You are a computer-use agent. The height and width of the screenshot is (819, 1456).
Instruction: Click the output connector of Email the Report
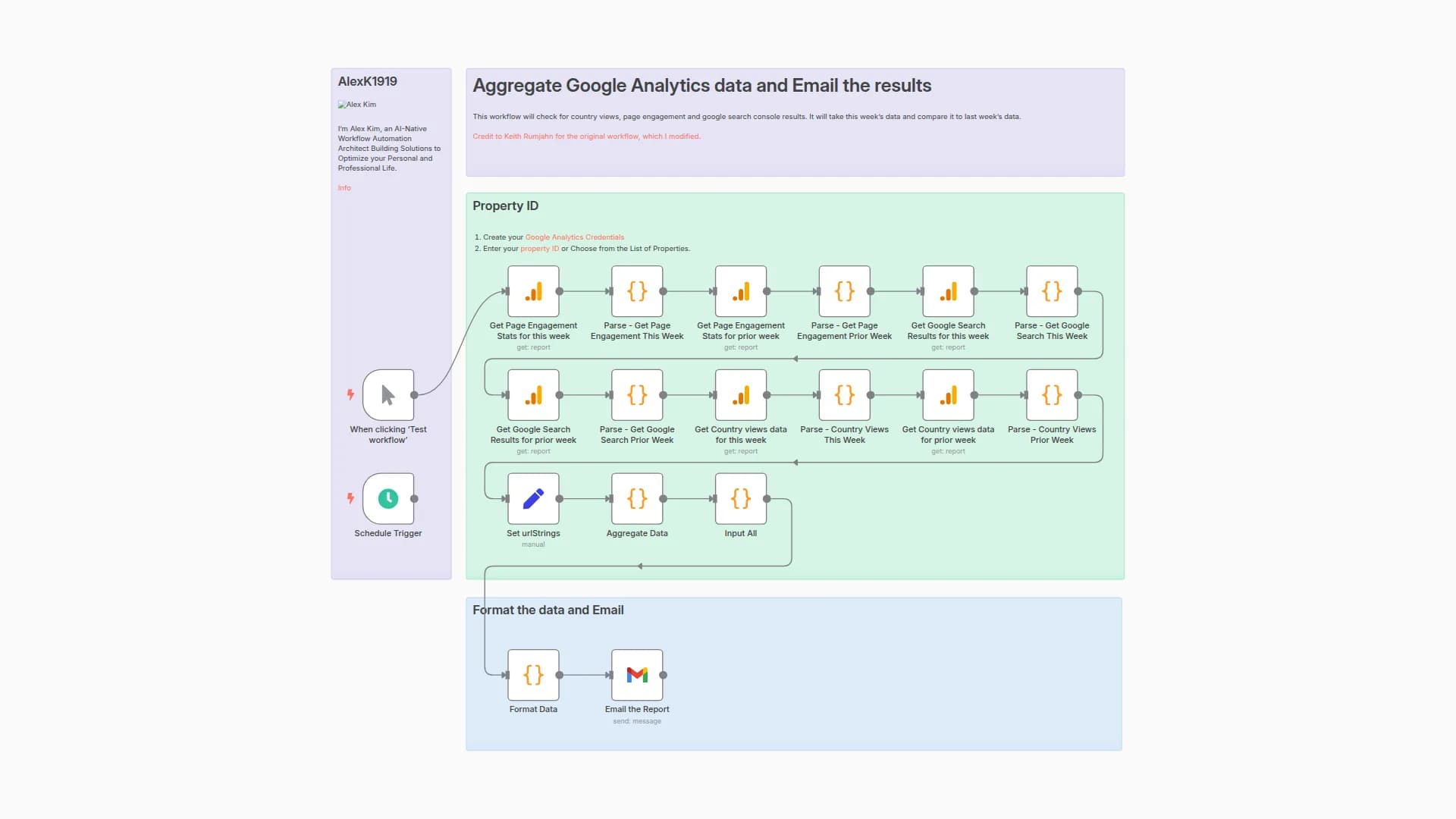tap(664, 675)
